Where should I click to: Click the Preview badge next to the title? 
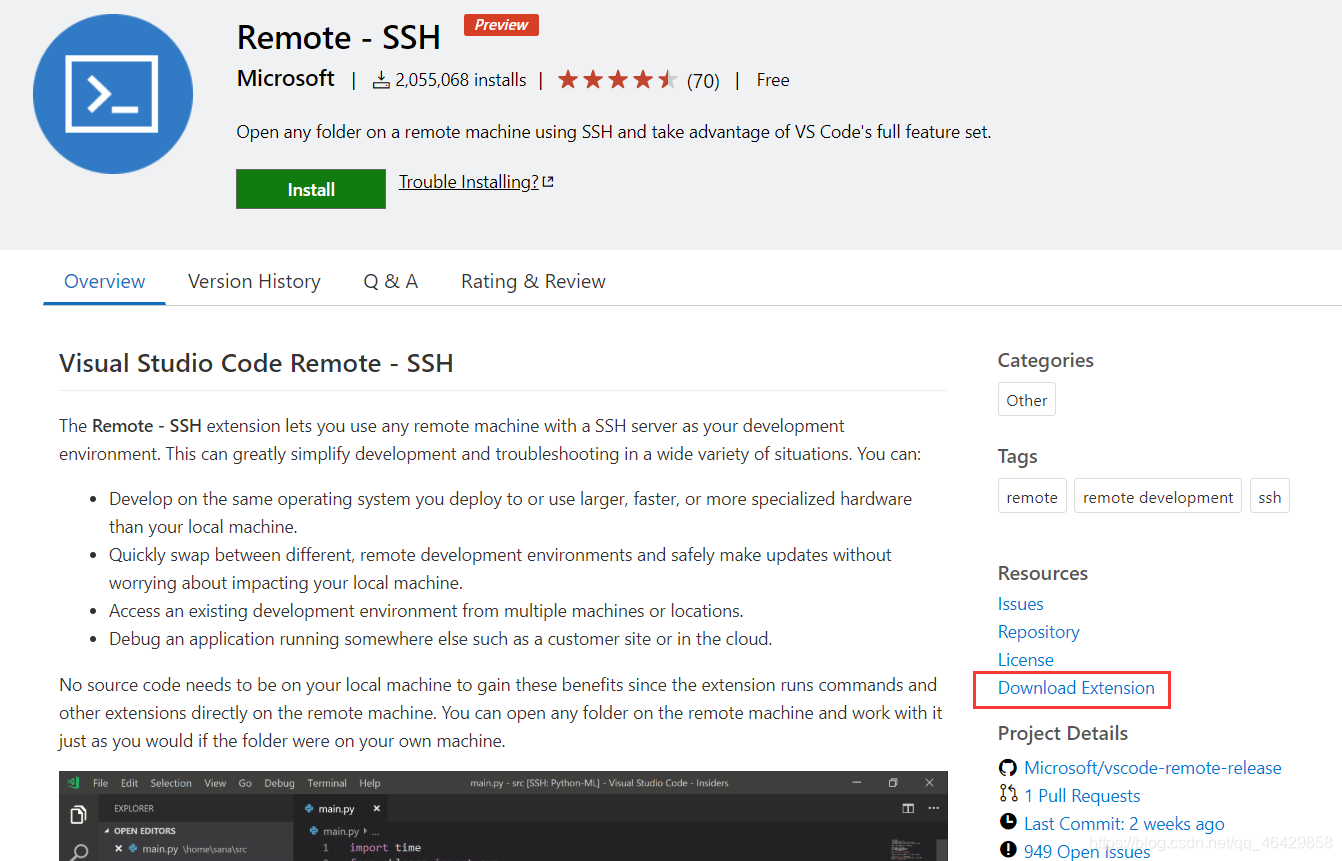501,25
